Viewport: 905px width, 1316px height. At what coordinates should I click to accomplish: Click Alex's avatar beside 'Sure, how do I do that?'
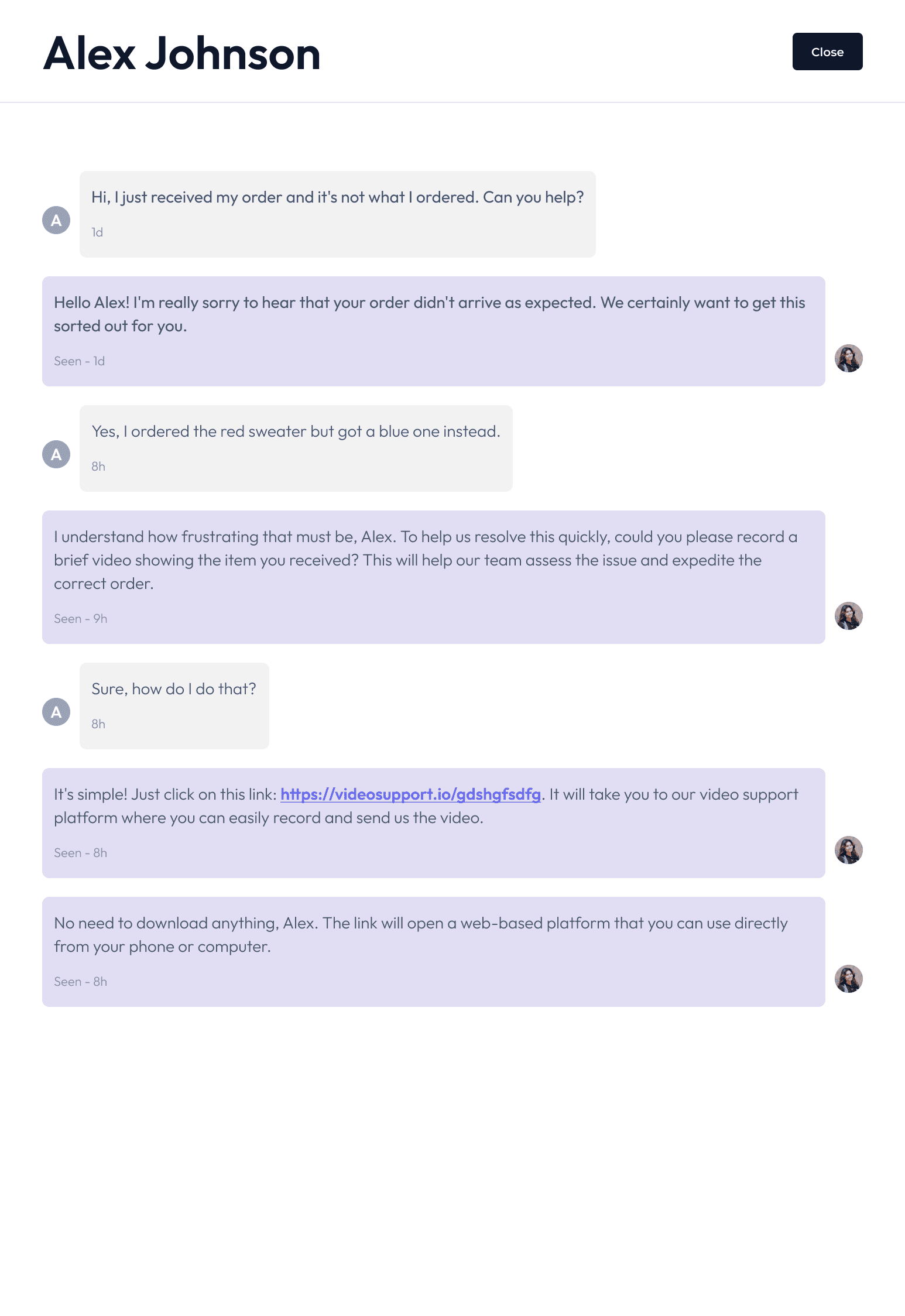tap(56, 712)
